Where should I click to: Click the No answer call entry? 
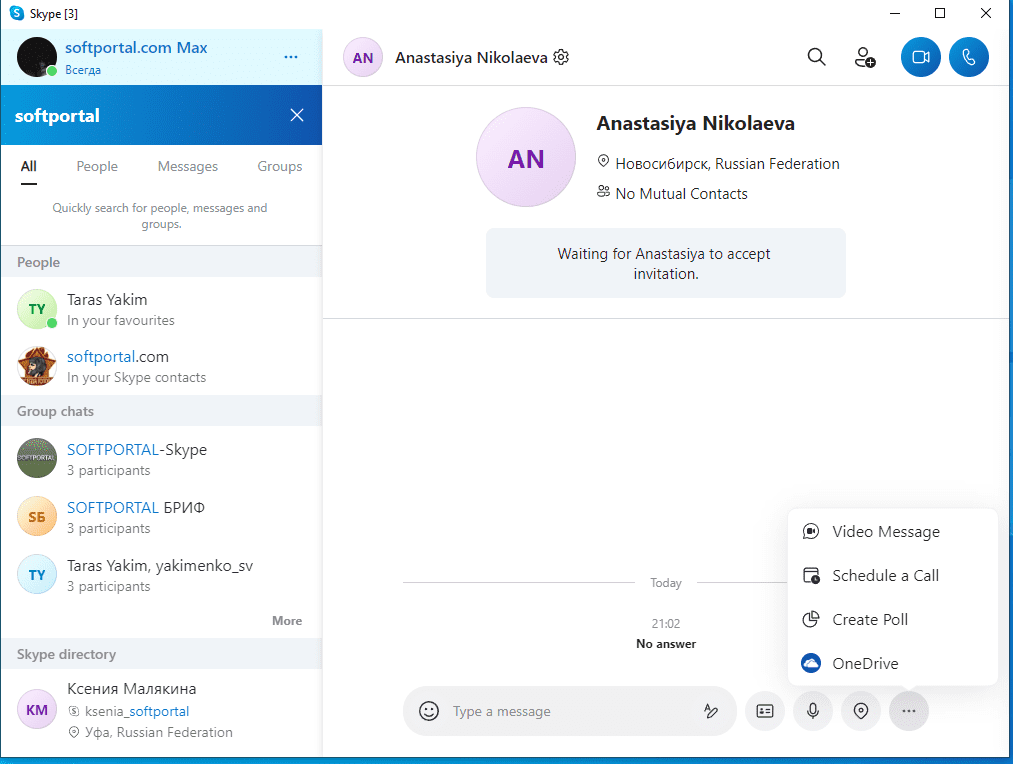point(666,644)
